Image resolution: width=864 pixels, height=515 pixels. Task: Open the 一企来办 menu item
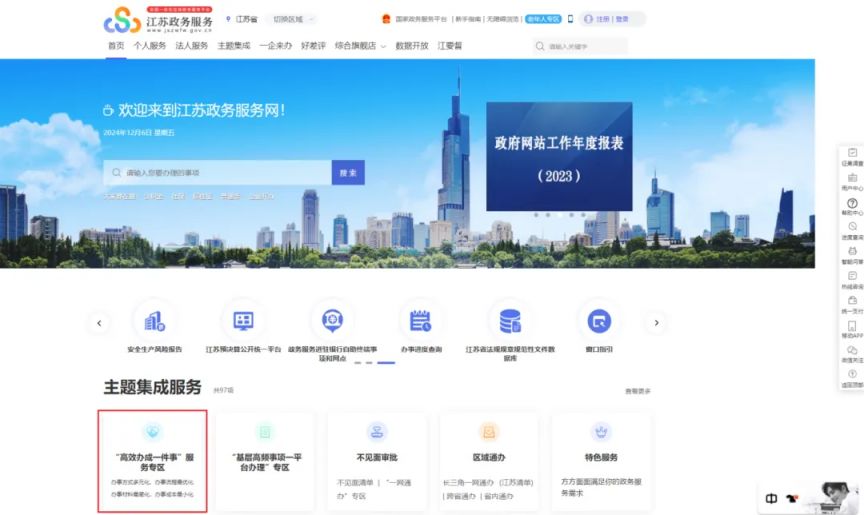[276, 46]
